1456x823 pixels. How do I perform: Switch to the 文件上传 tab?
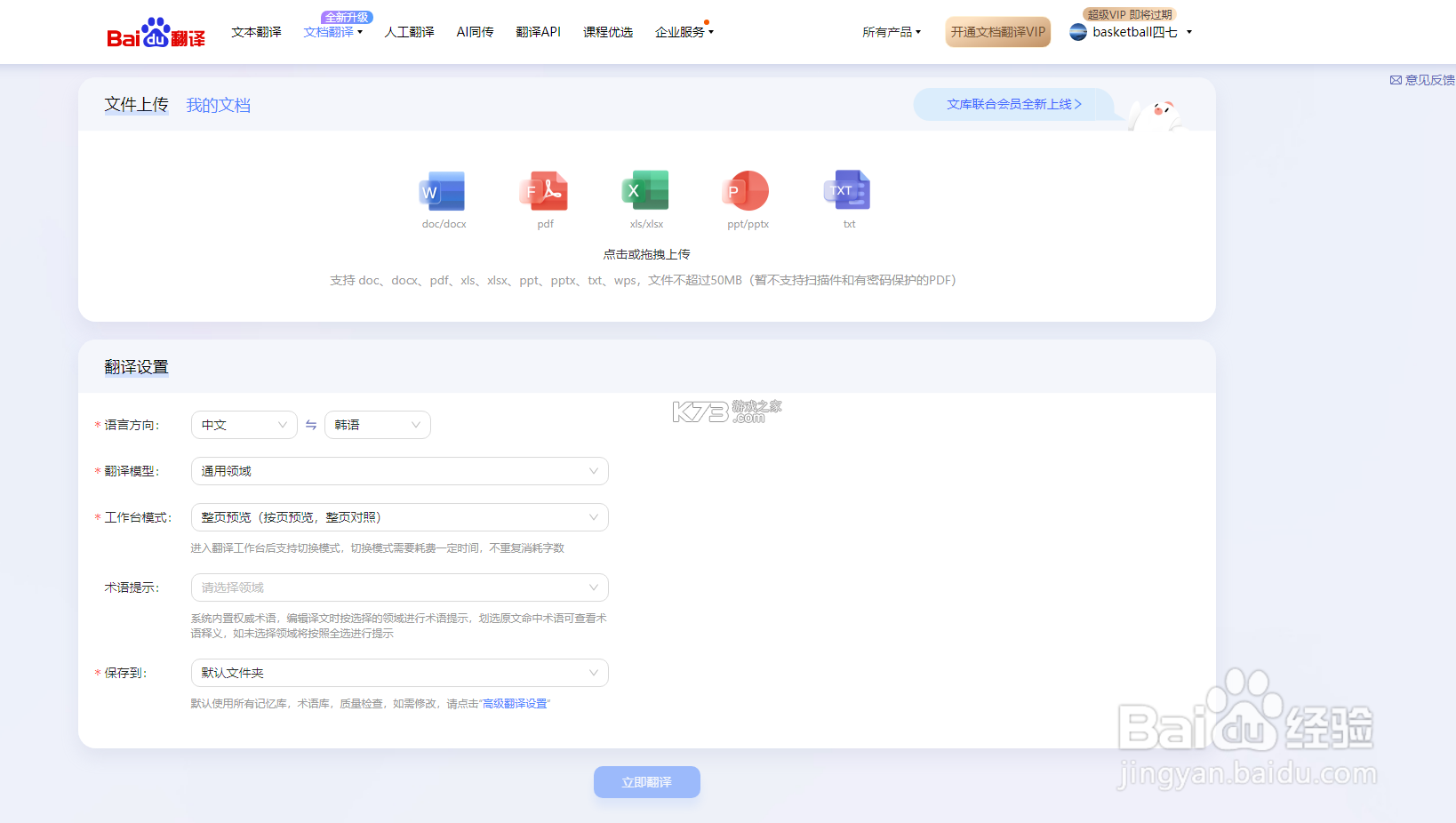click(136, 104)
